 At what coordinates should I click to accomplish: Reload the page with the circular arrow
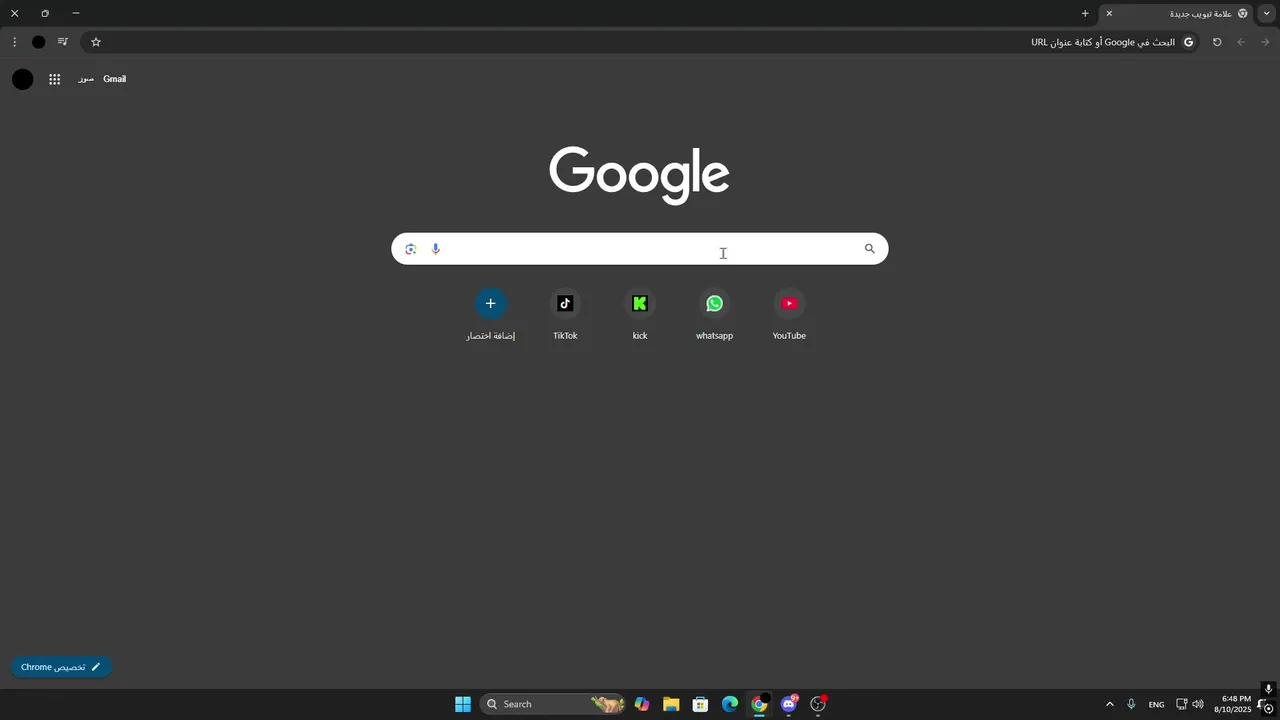(1217, 42)
